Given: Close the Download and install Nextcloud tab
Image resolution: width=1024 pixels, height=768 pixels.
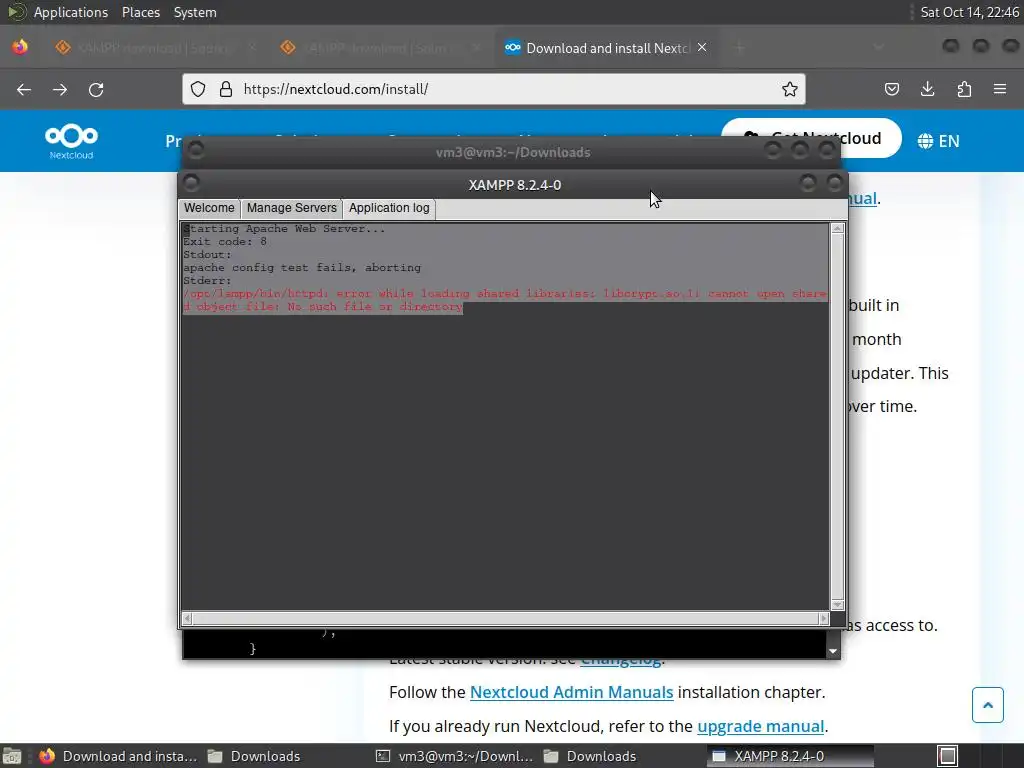Looking at the screenshot, I should click(x=702, y=47).
